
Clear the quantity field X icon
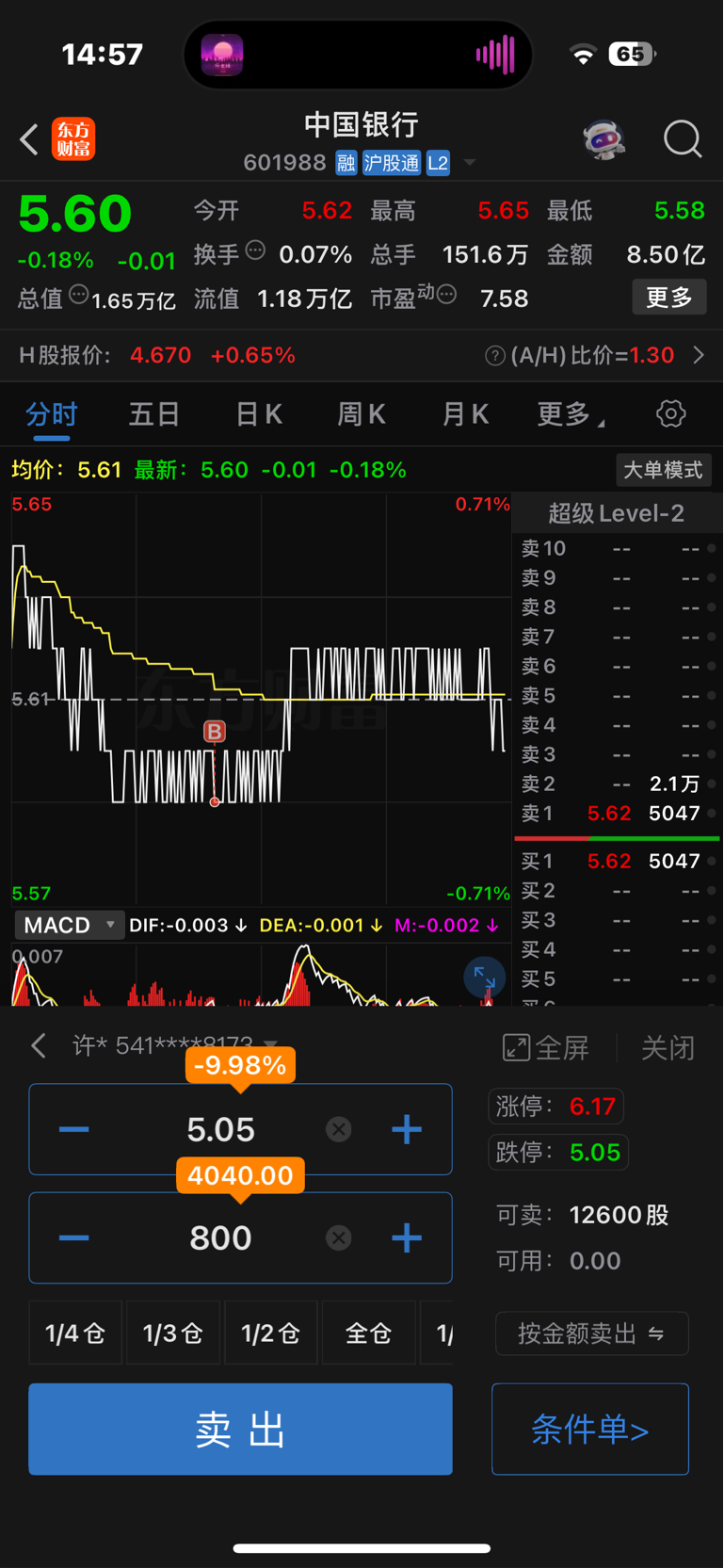click(x=339, y=1237)
